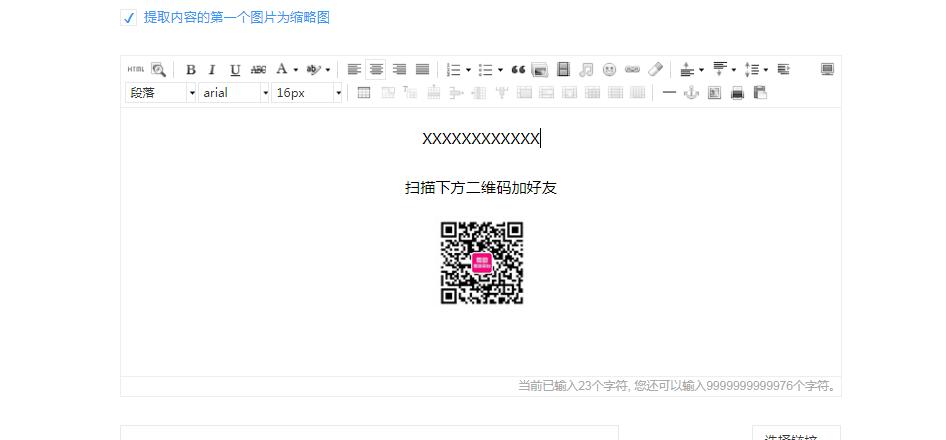Click the character count status message
Image resolution: width=946 pixels, height=440 pixels.
pyautogui.click(x=679, y=386)
